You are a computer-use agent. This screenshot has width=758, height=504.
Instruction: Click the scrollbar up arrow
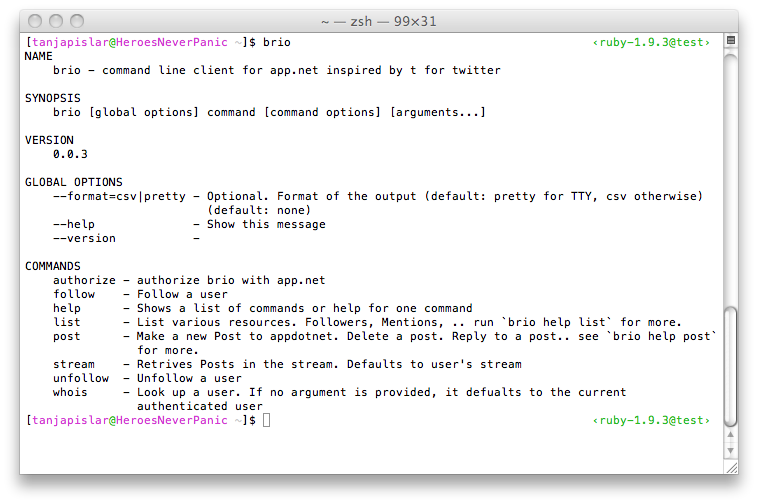(x=730, y=435)
